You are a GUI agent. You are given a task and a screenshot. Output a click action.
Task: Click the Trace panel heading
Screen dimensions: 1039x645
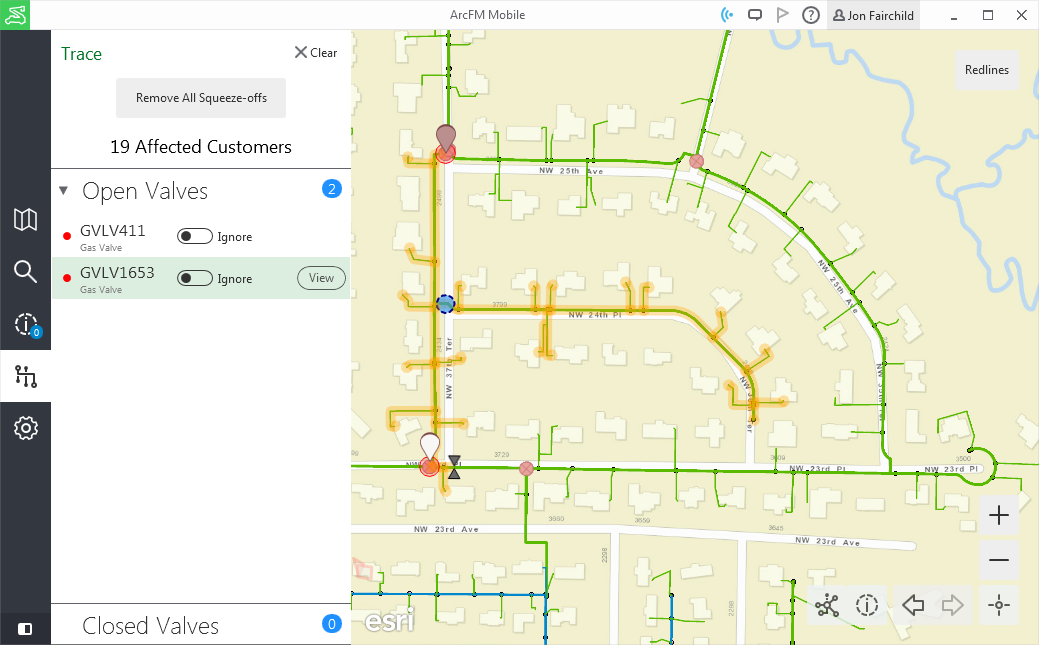82,54
